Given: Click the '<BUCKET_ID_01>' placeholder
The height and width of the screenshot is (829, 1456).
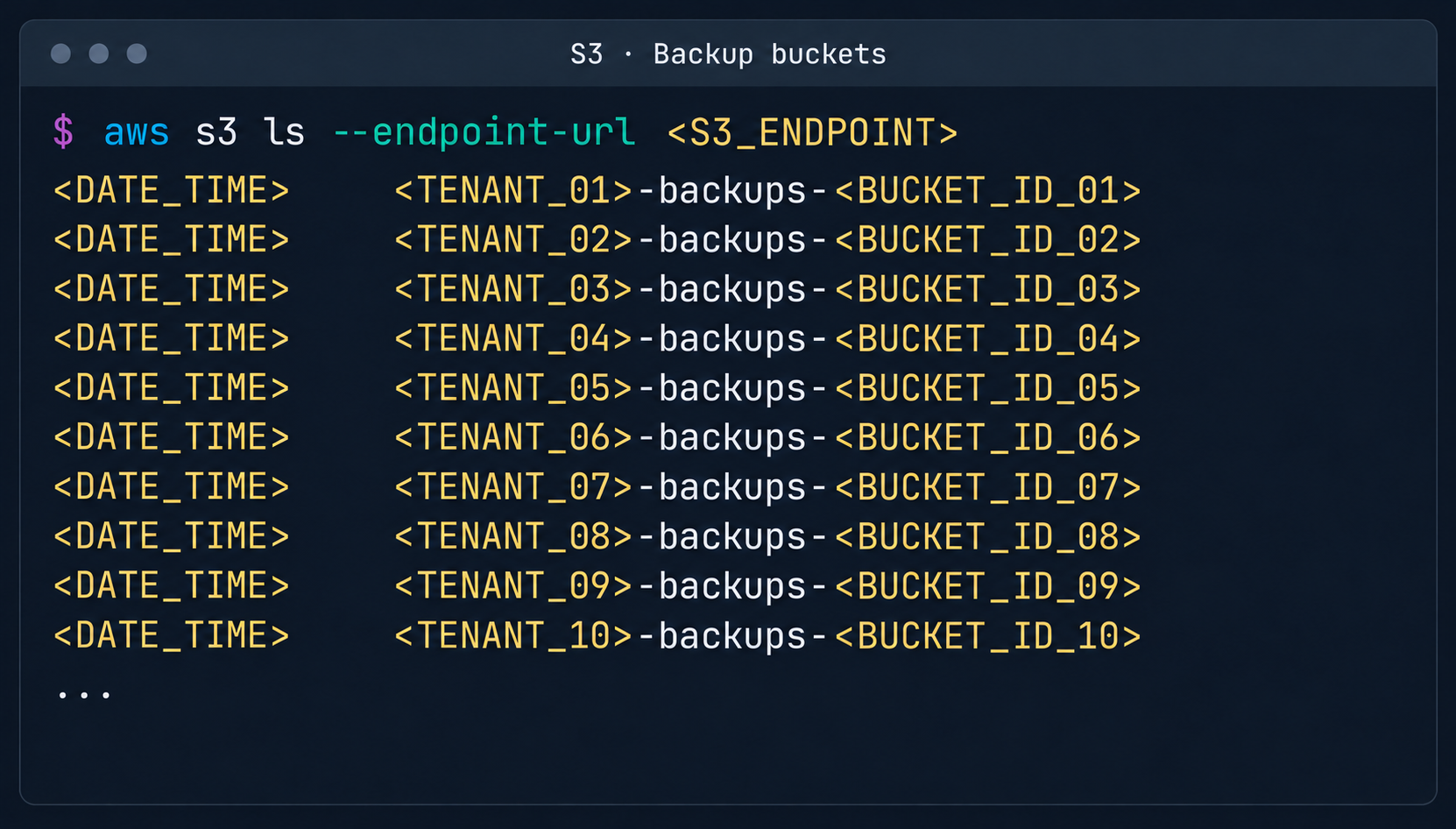Looking at the screenshot, I should coord(988,191).
